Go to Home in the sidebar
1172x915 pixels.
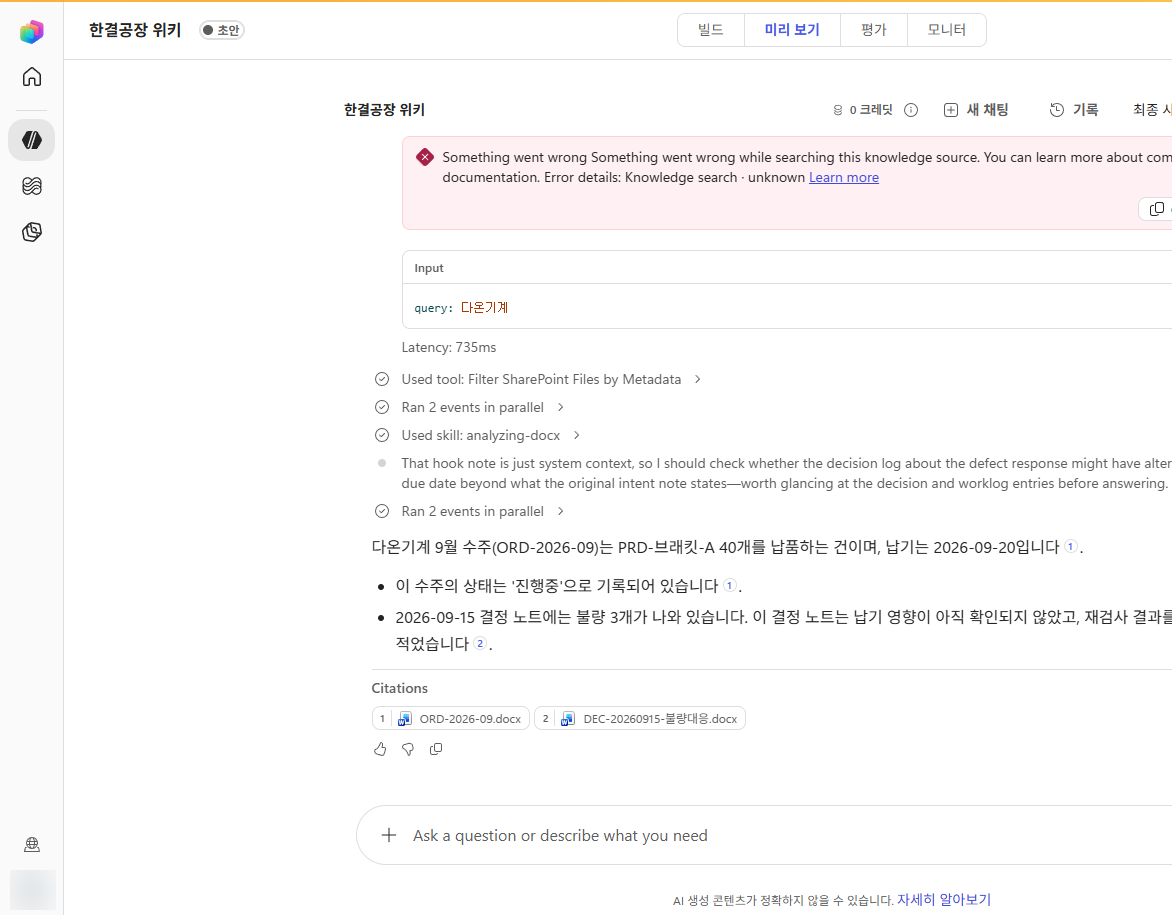pyautogui.click(x=31, y=77)
